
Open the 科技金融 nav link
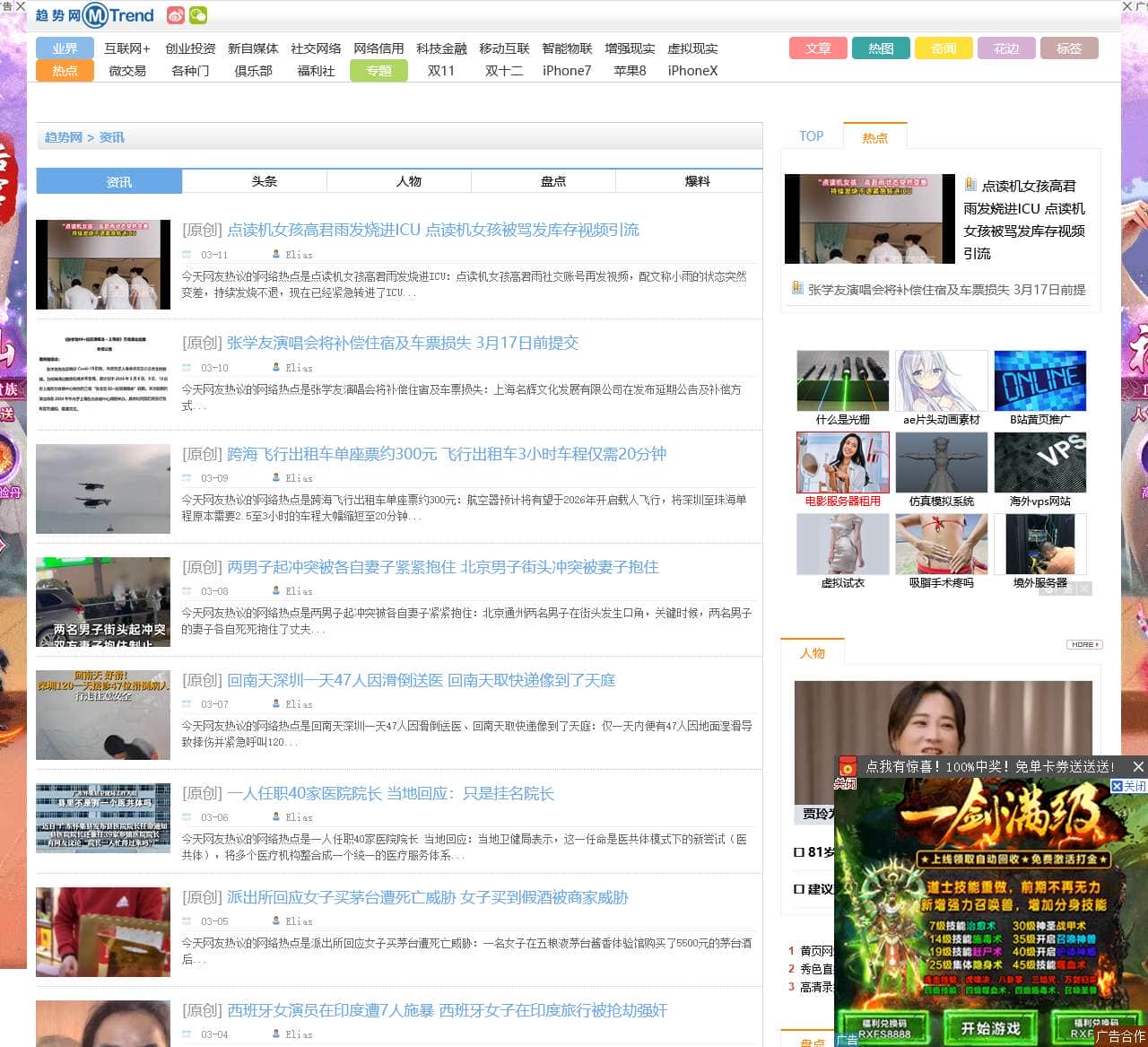click(441, 48)
